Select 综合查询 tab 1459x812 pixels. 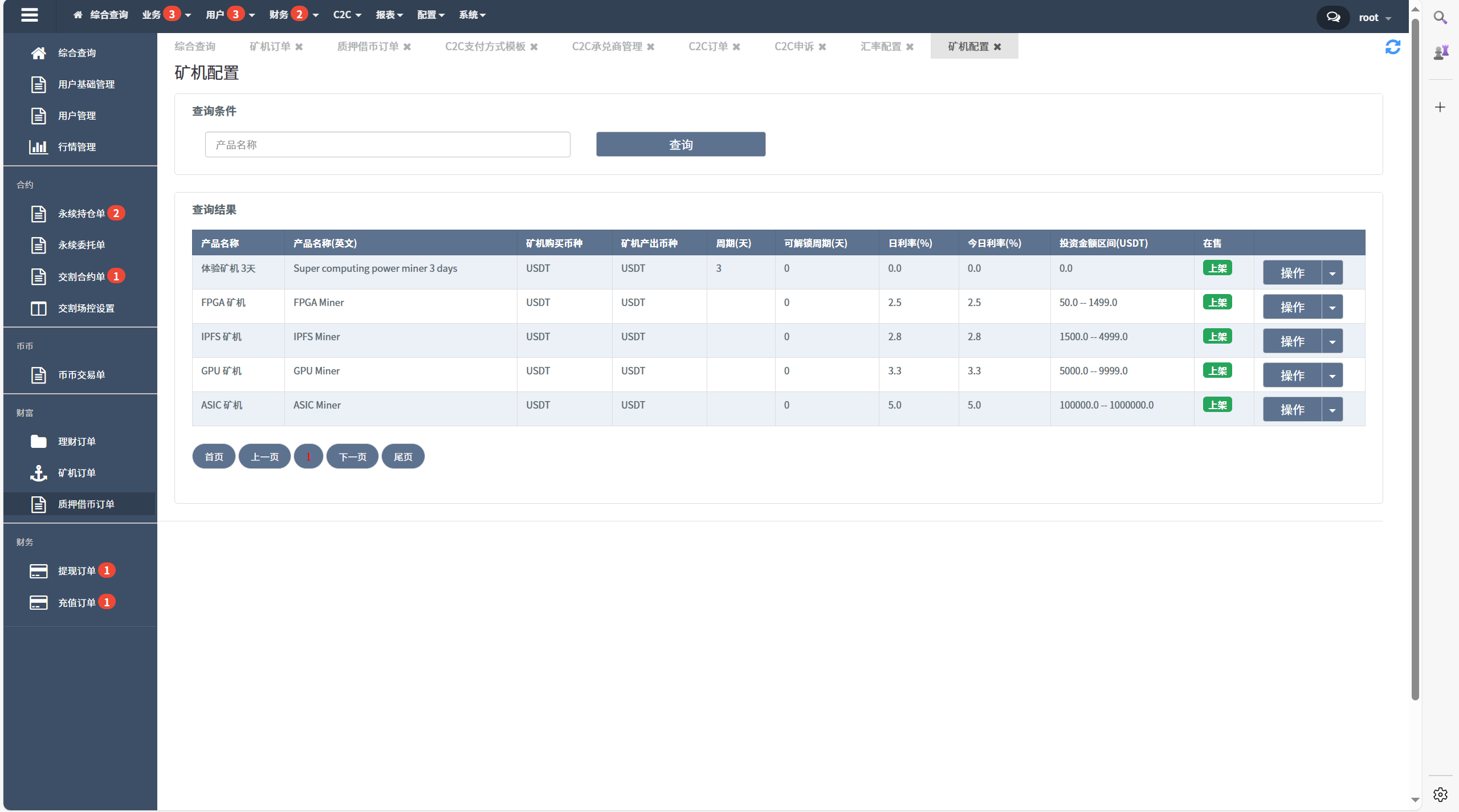[x=197, y=46]
